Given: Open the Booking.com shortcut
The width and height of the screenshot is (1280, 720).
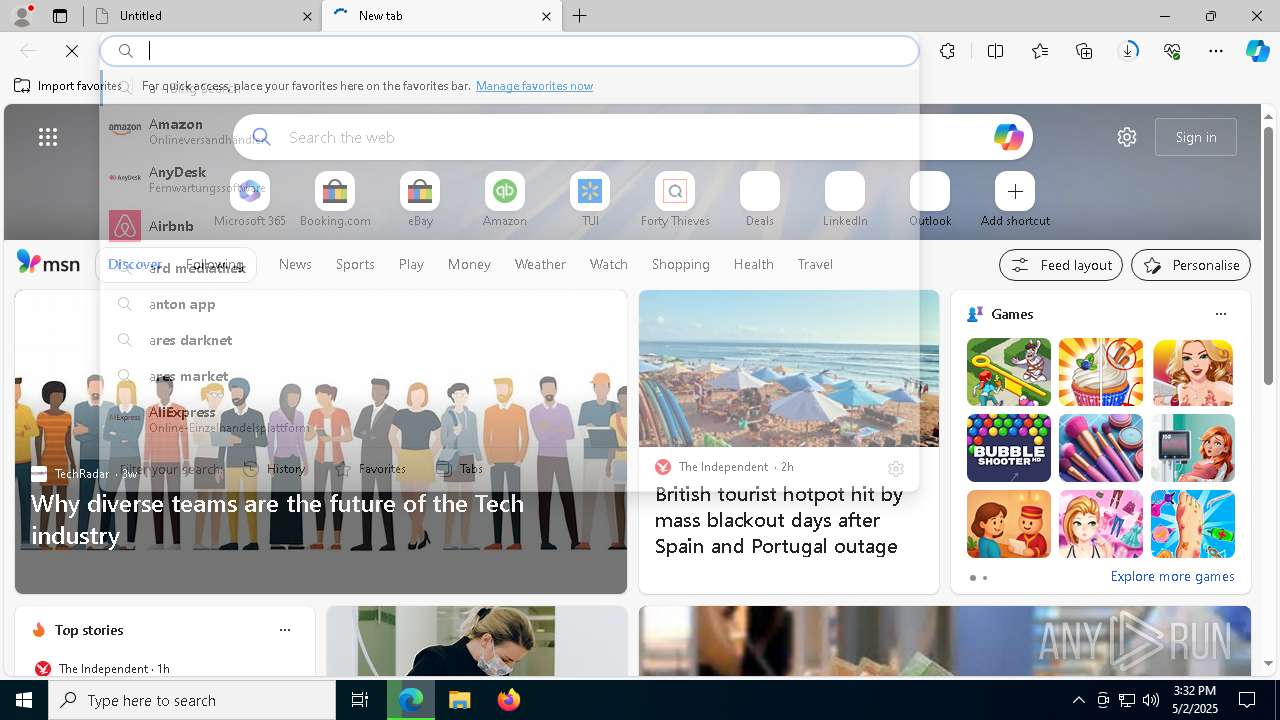Looking at the screenshot, I should (335, 200).
